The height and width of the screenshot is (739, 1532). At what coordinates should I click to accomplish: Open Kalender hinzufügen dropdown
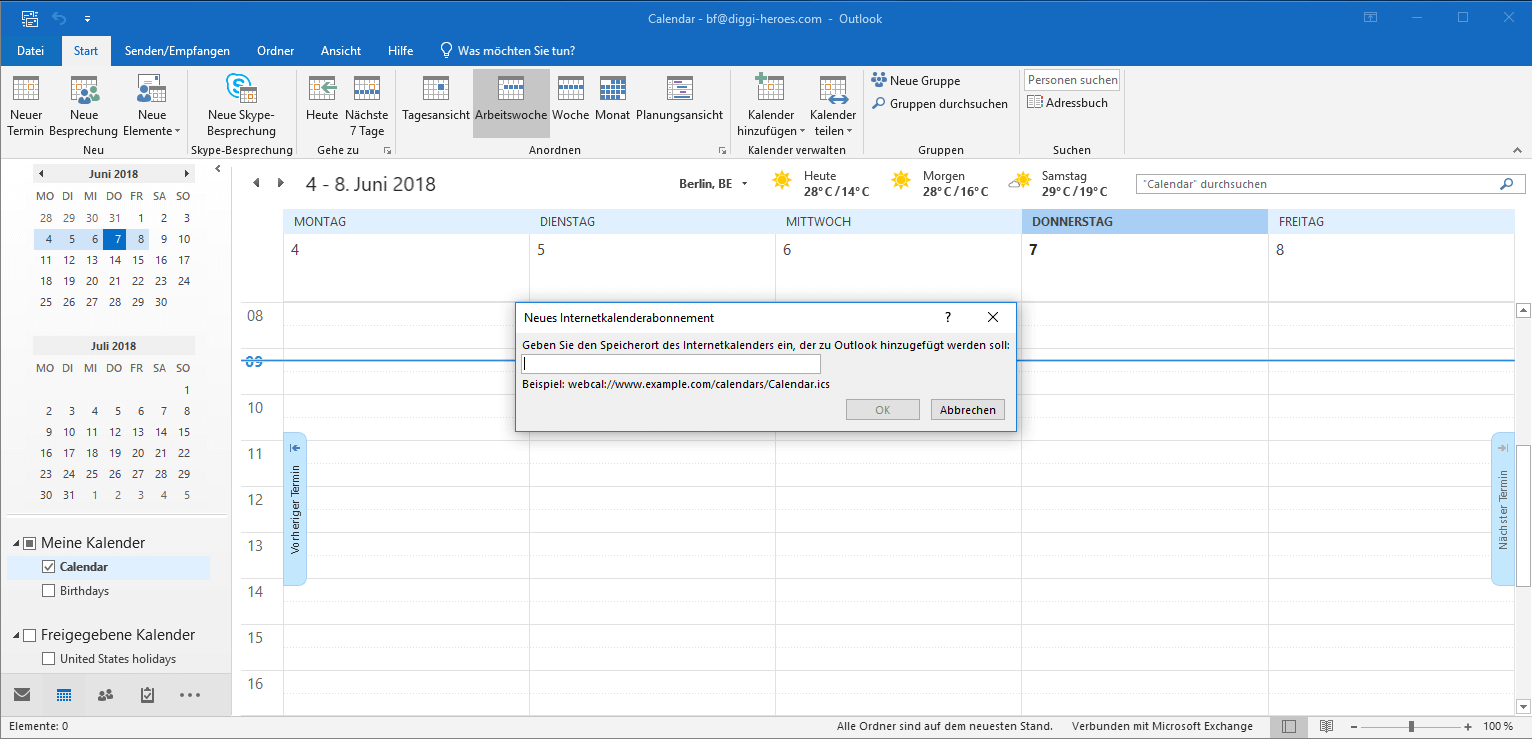coord(770,106)
